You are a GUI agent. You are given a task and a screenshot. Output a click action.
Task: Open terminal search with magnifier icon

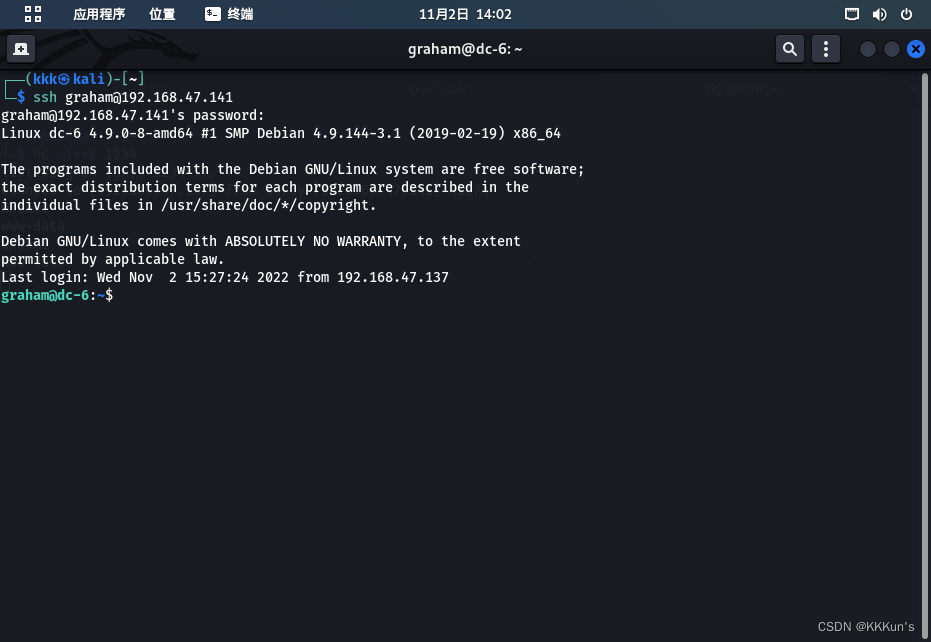(x=790, y=49)
